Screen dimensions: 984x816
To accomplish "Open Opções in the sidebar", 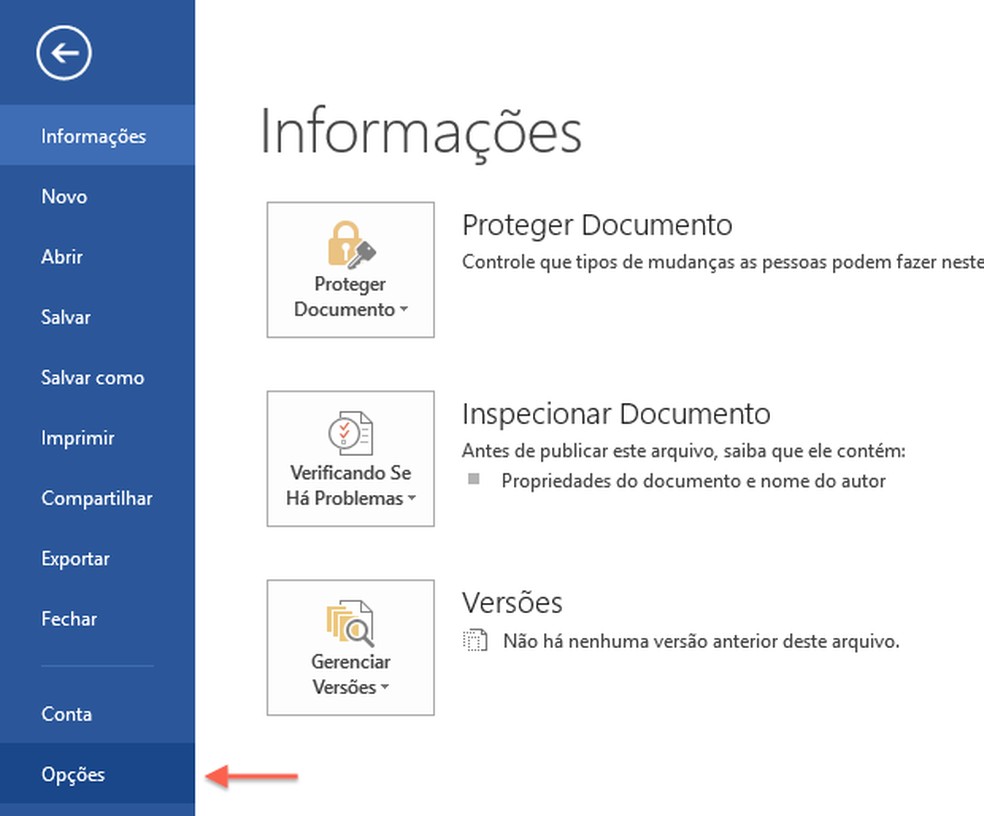I will 97,773.
